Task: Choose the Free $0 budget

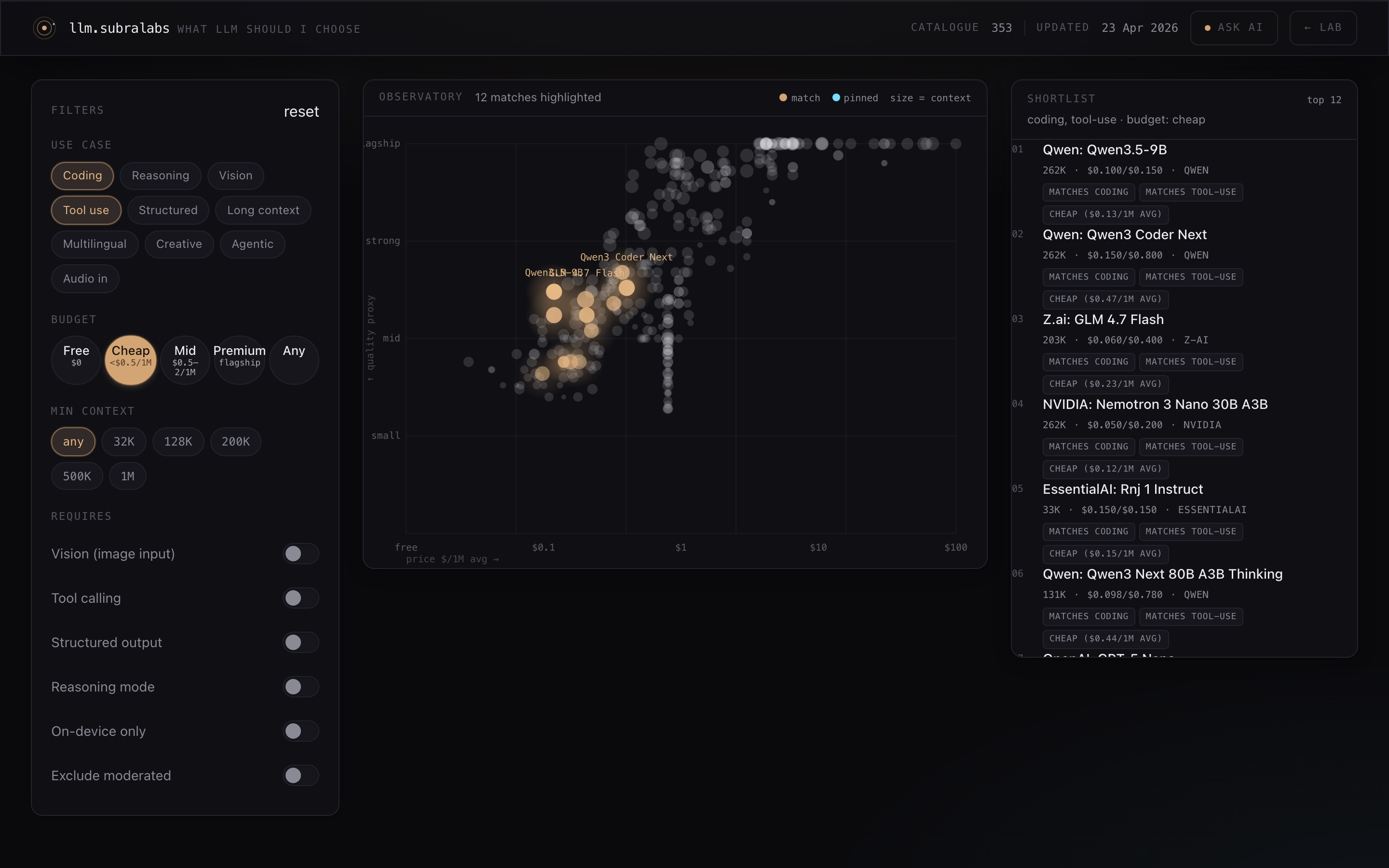Action: click(x=76, y=360)
